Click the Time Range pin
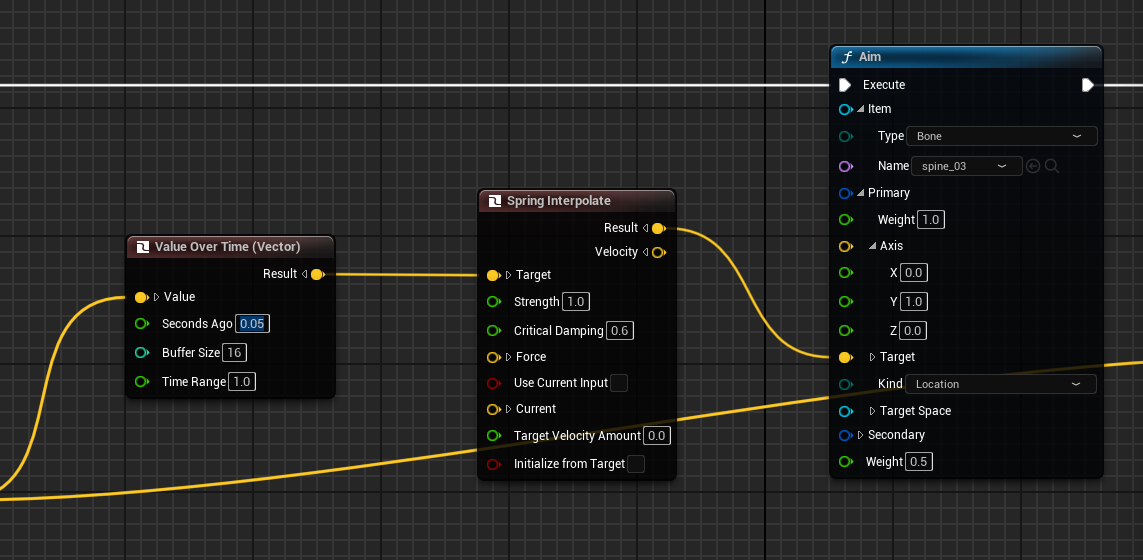This screenshot has width=1143, height=560. click(141, 381)
